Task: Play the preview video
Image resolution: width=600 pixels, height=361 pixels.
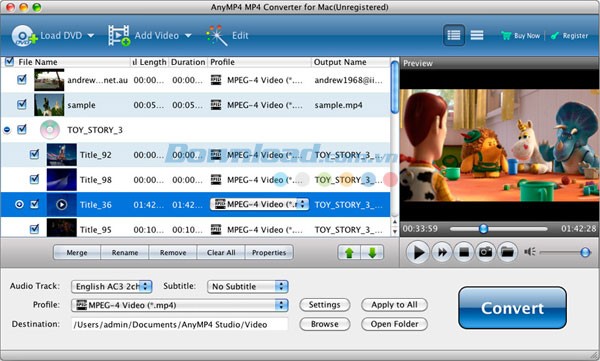Action: (418, 252)
